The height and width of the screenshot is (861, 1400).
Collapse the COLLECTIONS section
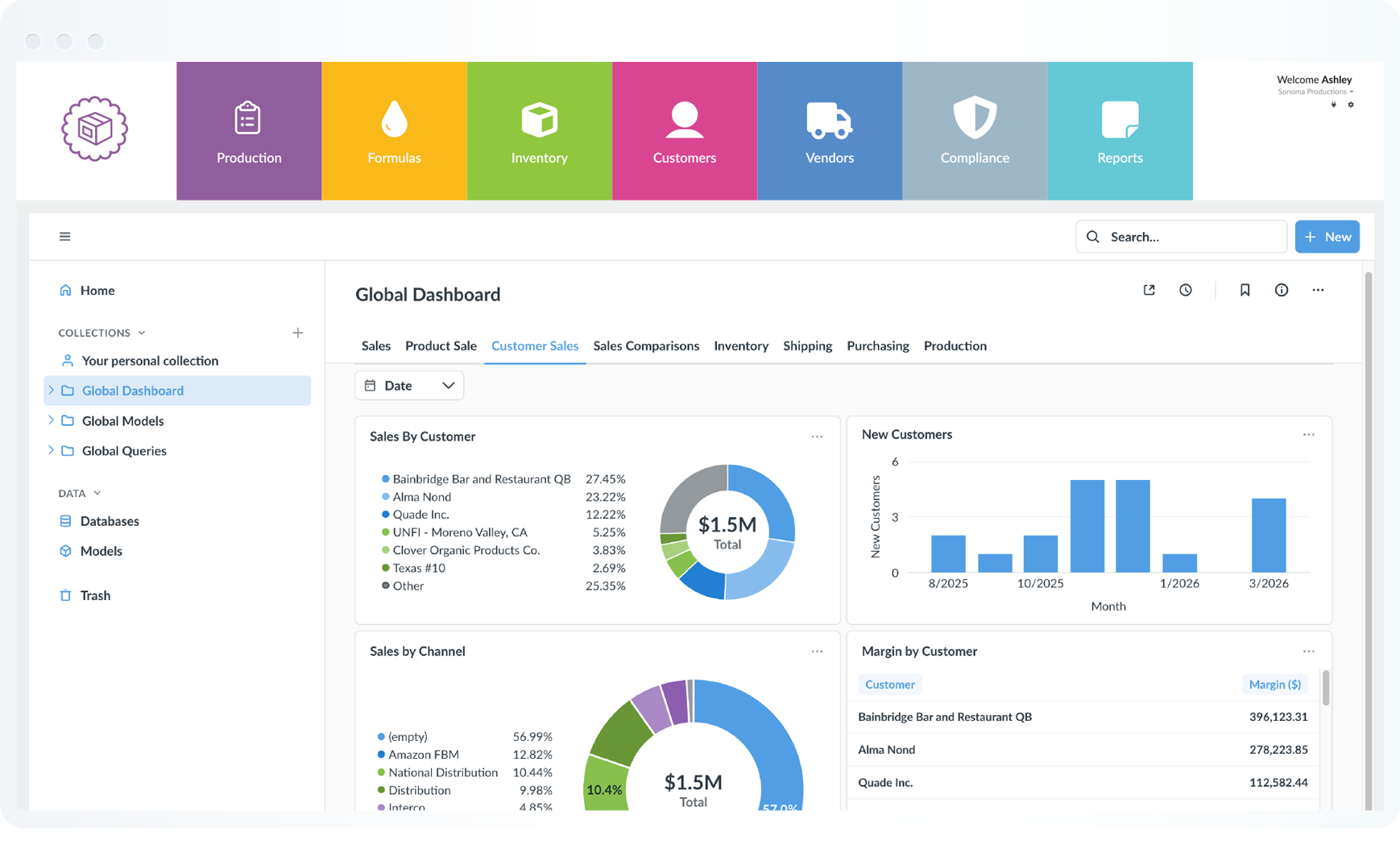(143, 332)
